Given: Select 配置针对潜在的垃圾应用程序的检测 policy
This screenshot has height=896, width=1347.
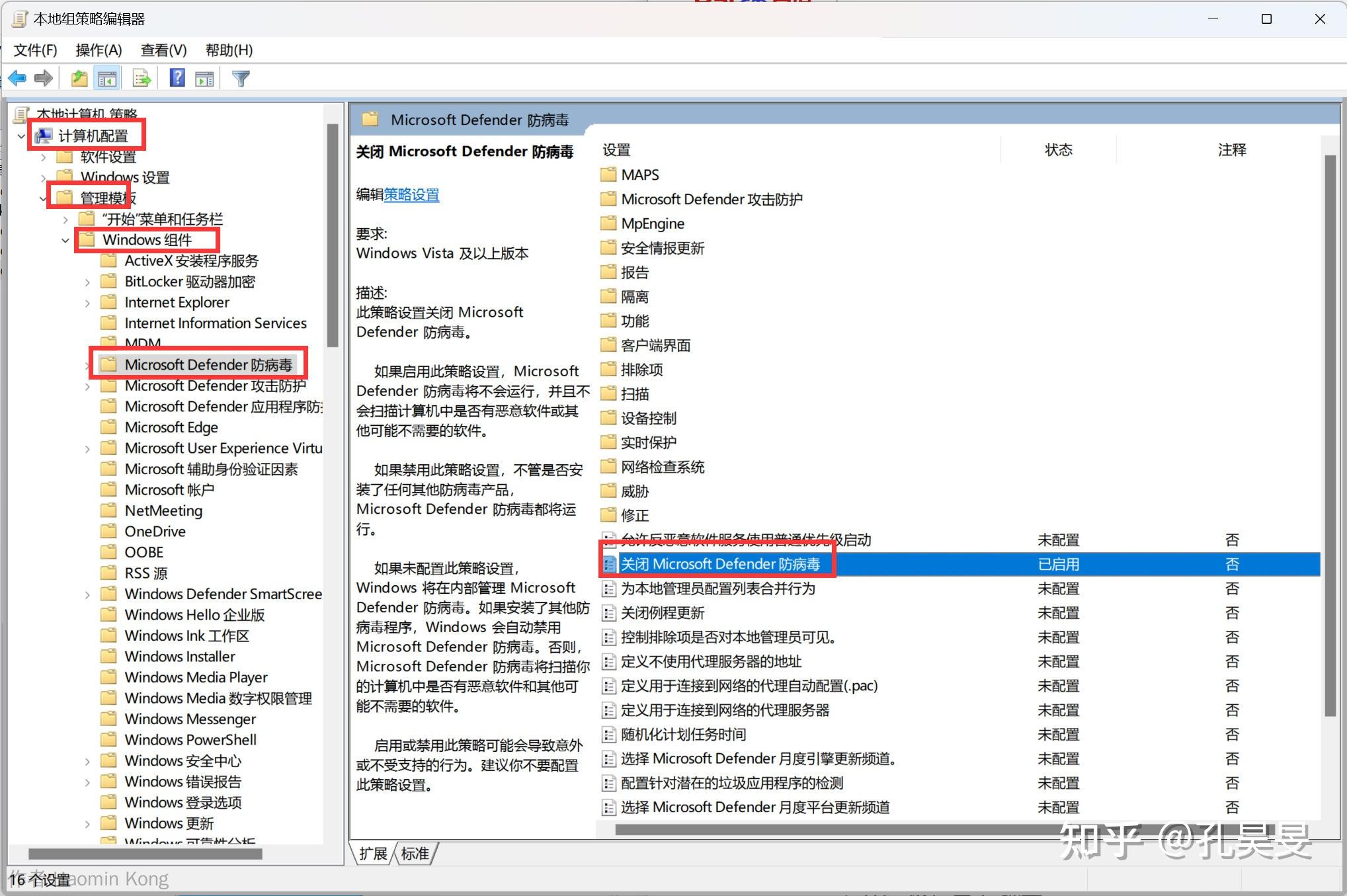Looking at the screenshot, I should pyautogui.click(x=959, y=784).
